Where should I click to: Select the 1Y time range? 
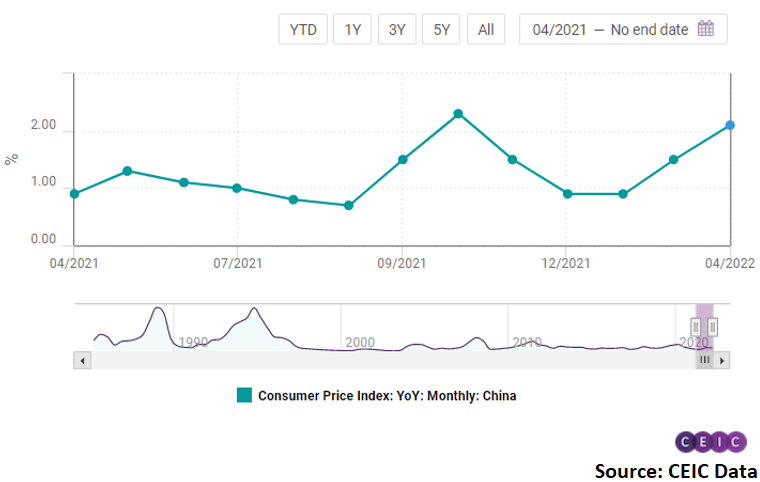coord(353,29)
